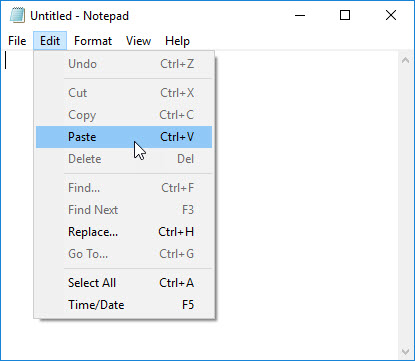Open the View menu
This screenshot has width=415, height=361.
pos(138,41)
